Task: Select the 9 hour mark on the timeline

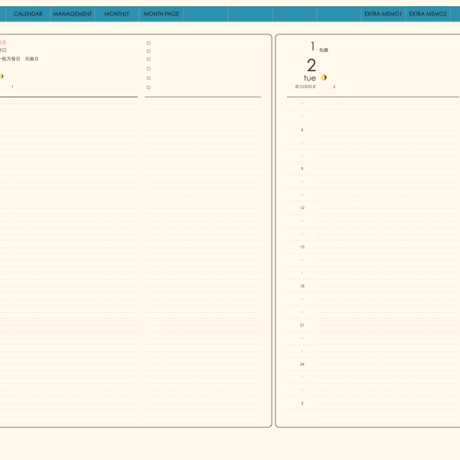Action: [302, 169]
